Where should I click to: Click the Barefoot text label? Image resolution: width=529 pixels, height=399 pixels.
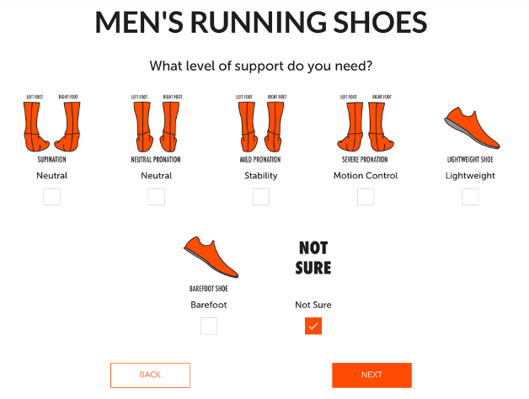point(208,305)
